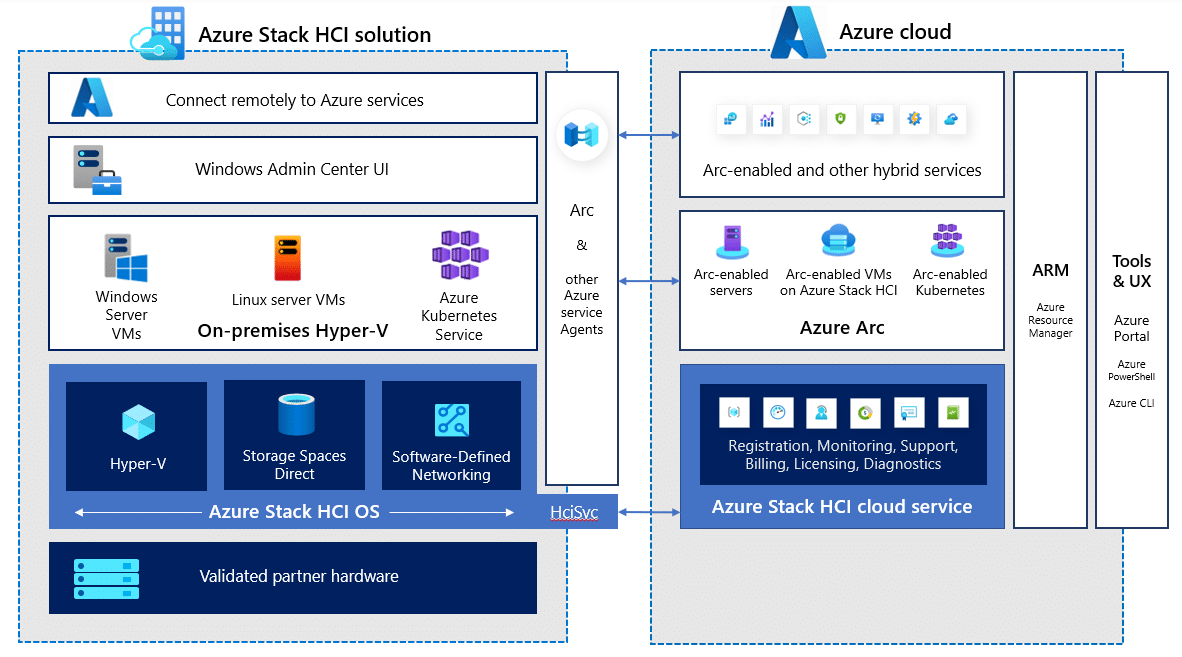The image size is (1182, 657).
Task: Click the licensing certificate icon
Action: click(x=908, y=413)
